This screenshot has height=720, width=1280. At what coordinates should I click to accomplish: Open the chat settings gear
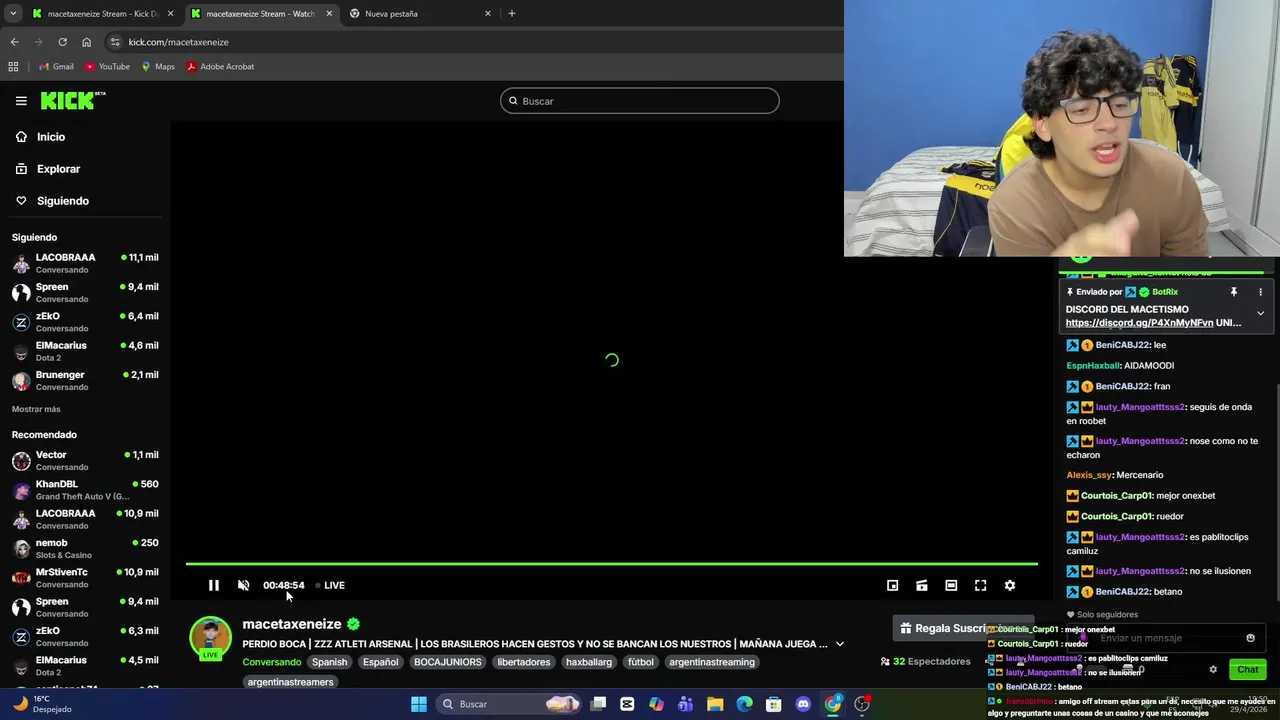coord(1213,670)
